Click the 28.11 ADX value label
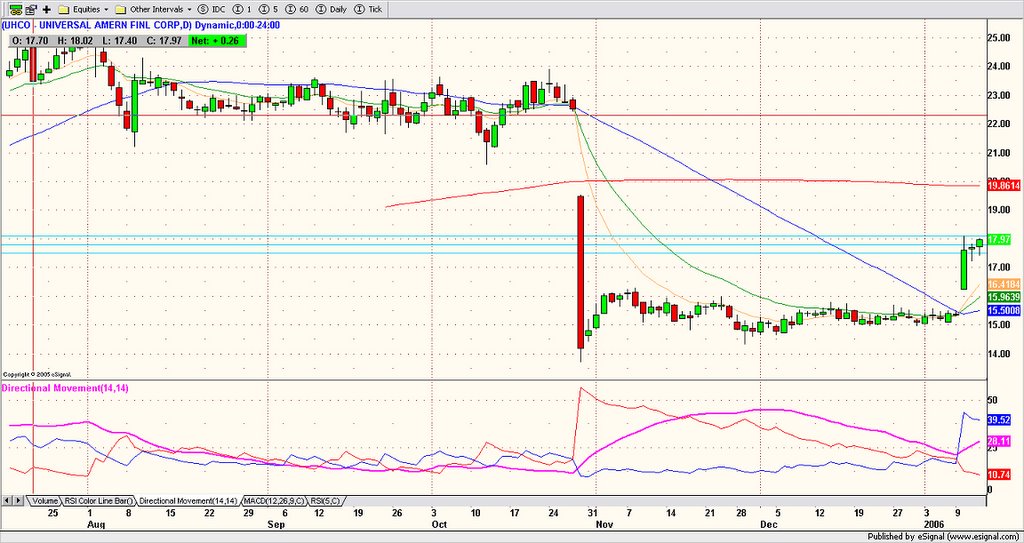Viewport: 1024px width, 543px height. (x=1000, y=442)
